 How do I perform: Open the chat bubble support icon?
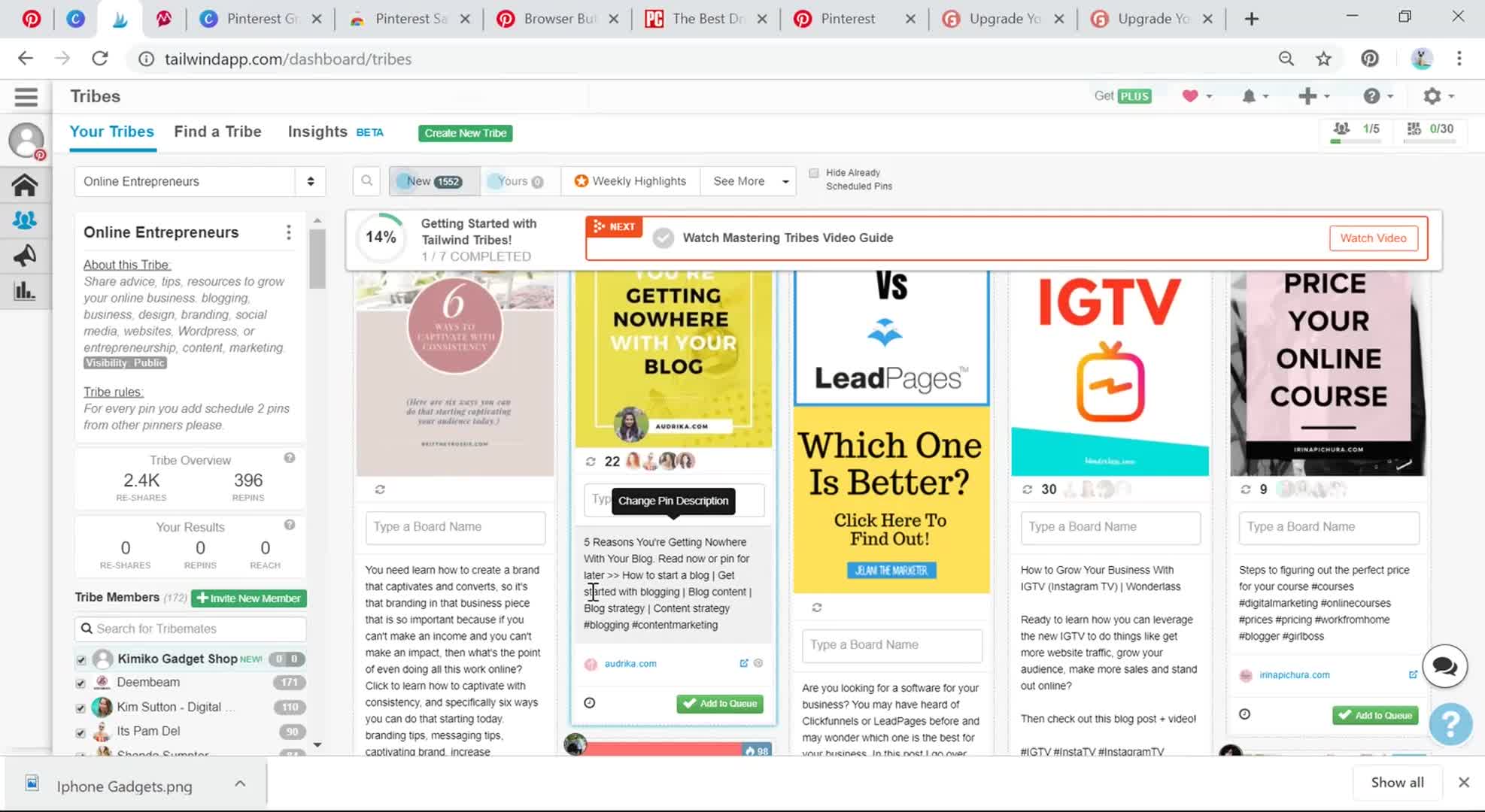[1444, 666]
